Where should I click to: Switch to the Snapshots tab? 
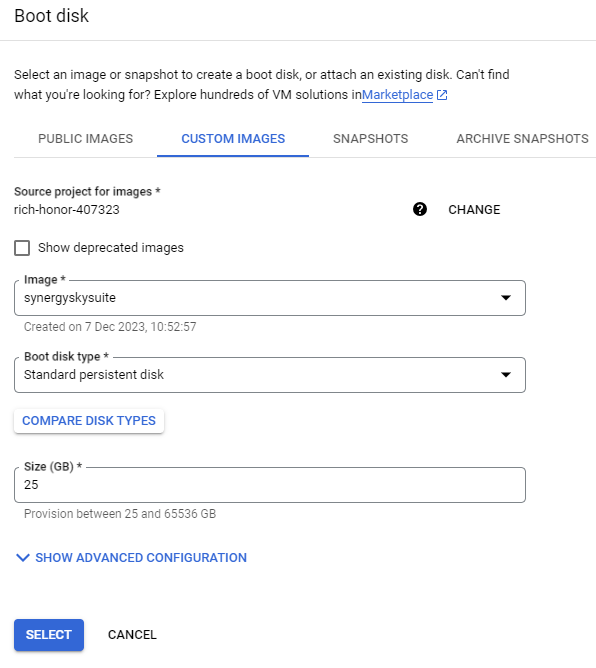(x=371, y=139)
